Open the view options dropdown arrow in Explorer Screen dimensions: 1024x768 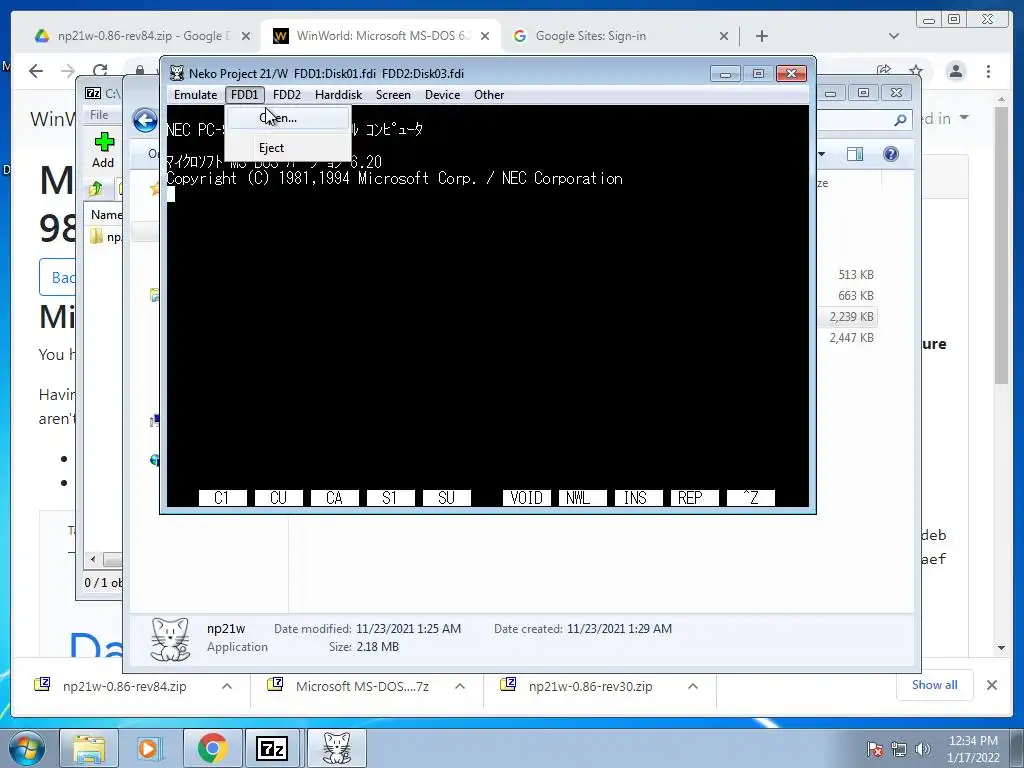(822, 154)
